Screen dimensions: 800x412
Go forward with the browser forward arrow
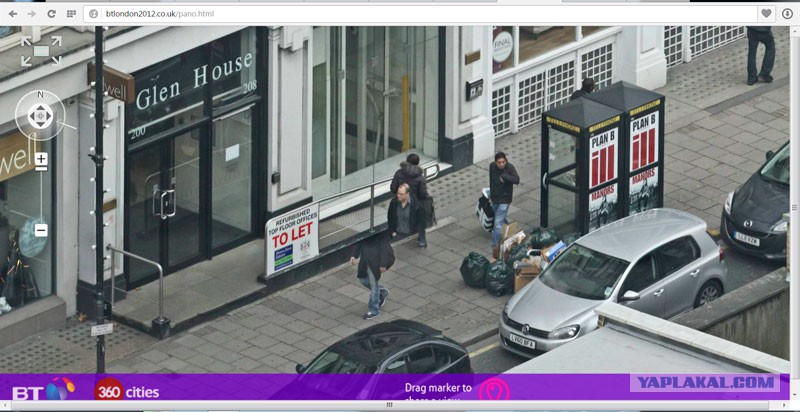coord(32,14)
